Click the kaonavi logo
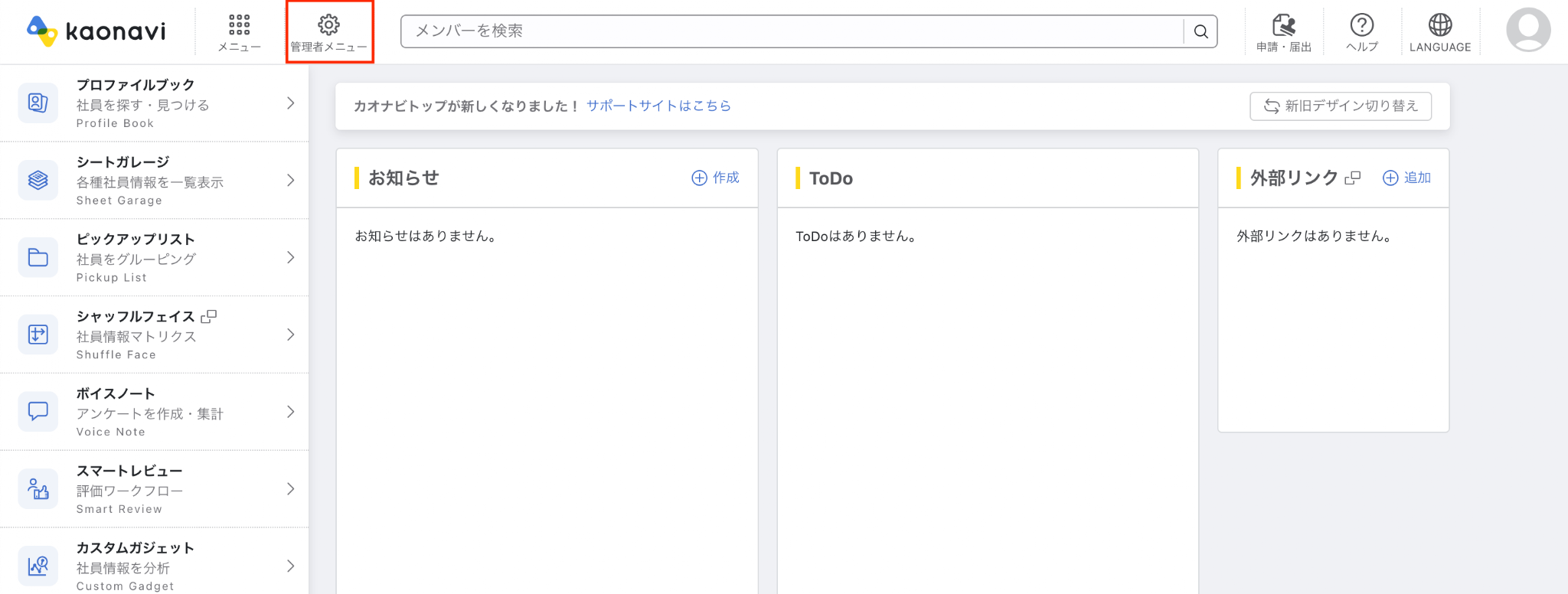 pos(96,31)
